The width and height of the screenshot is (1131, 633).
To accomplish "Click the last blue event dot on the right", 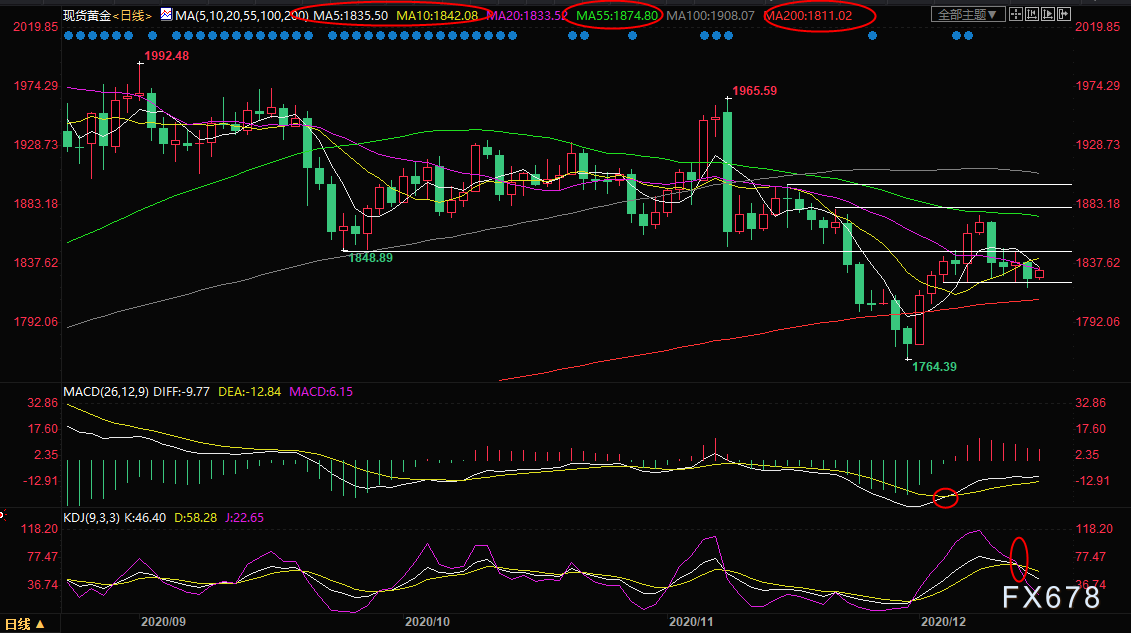I will tap(968, 35).
